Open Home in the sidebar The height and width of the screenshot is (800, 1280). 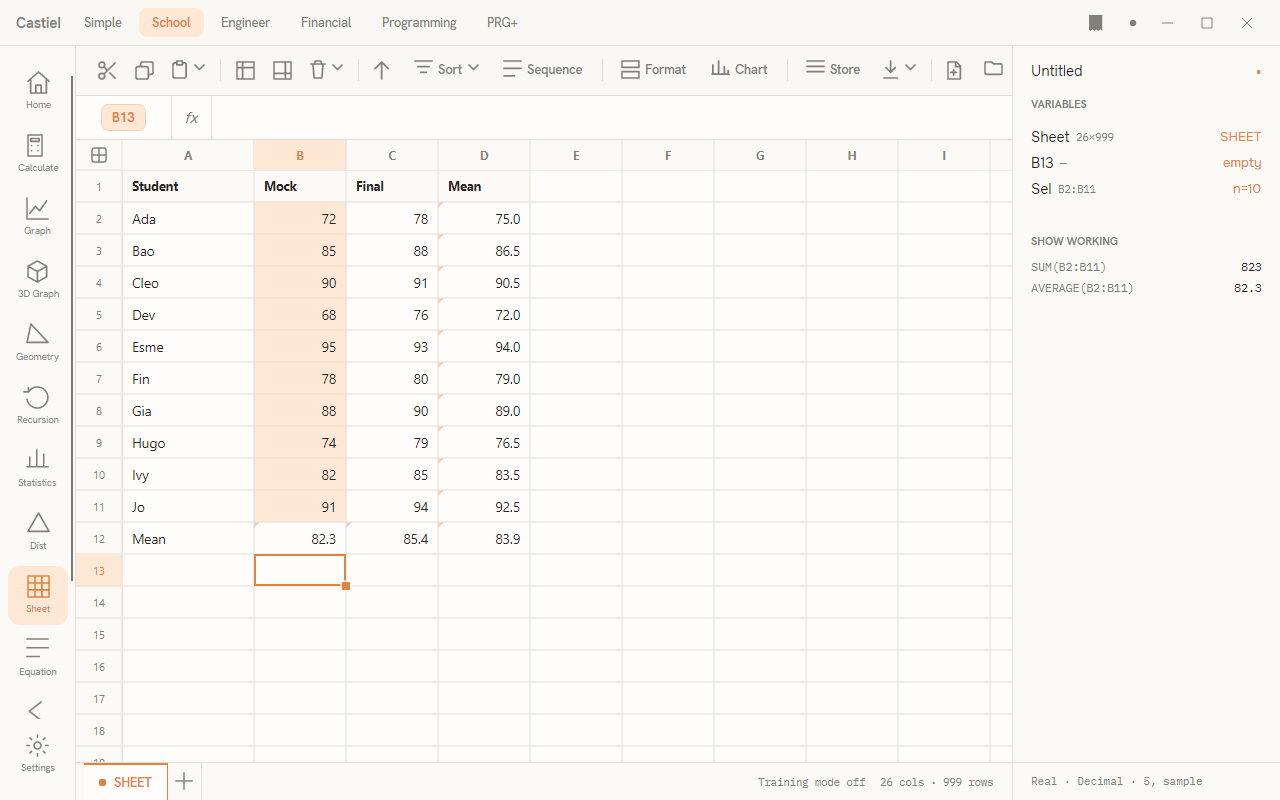pos(38,90)
